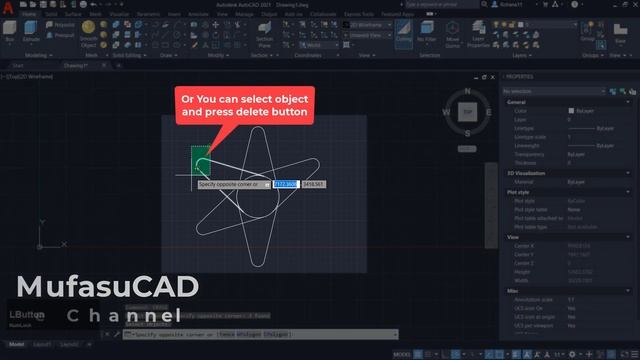Viewport: 640px width, 360px height.
Task: Toggle the PICKADD icon in Properties panel
Action: (613, 91)
